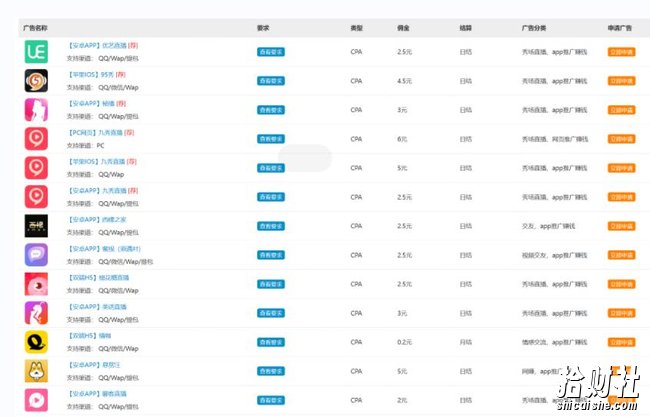Select the yellow Q-shaped app icon
Image resolution: width=650 pixels, height=417 pixels.
coord(36,342)
